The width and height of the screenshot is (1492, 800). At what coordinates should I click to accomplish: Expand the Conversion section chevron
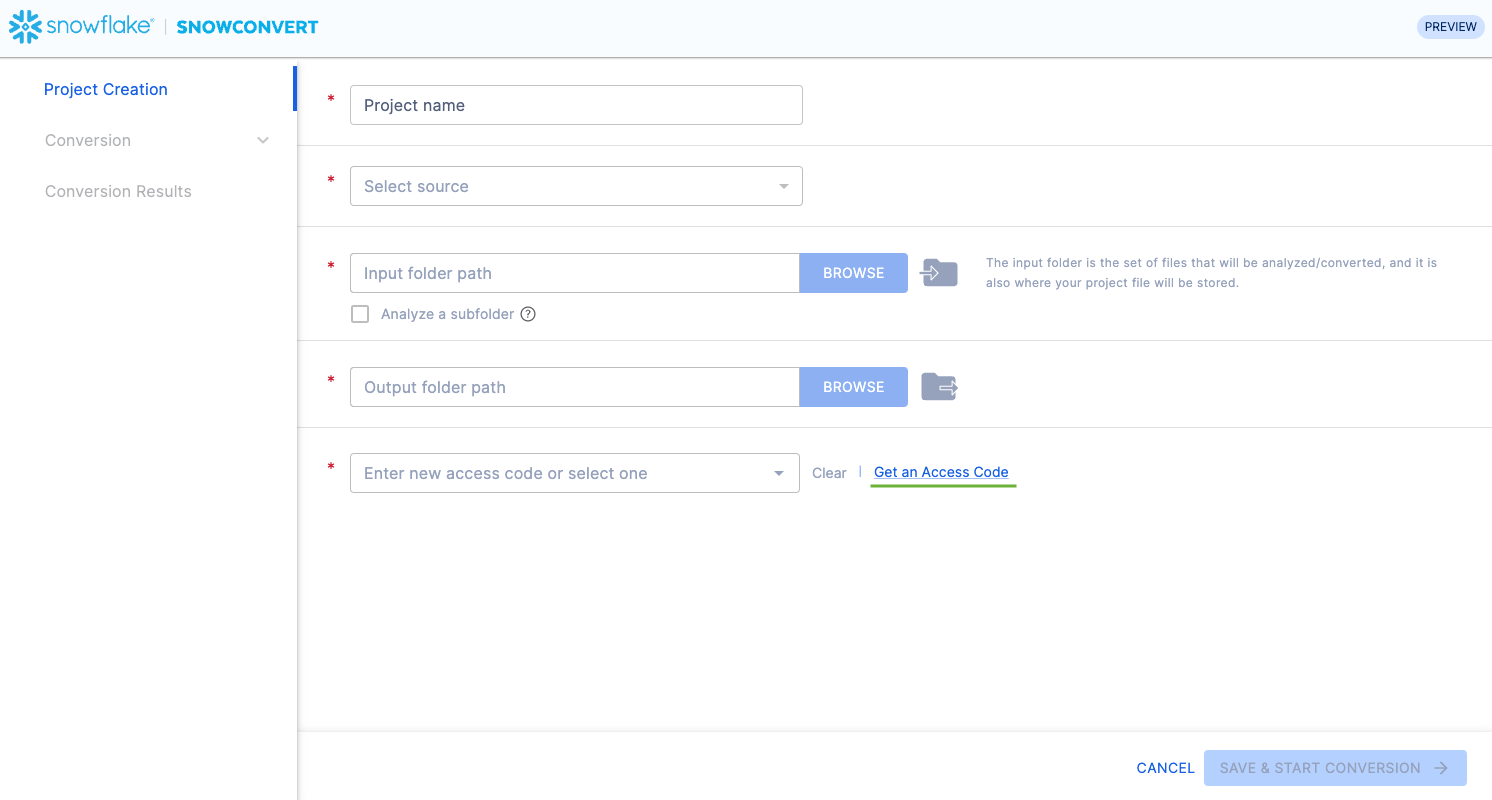tap(263, 140)
